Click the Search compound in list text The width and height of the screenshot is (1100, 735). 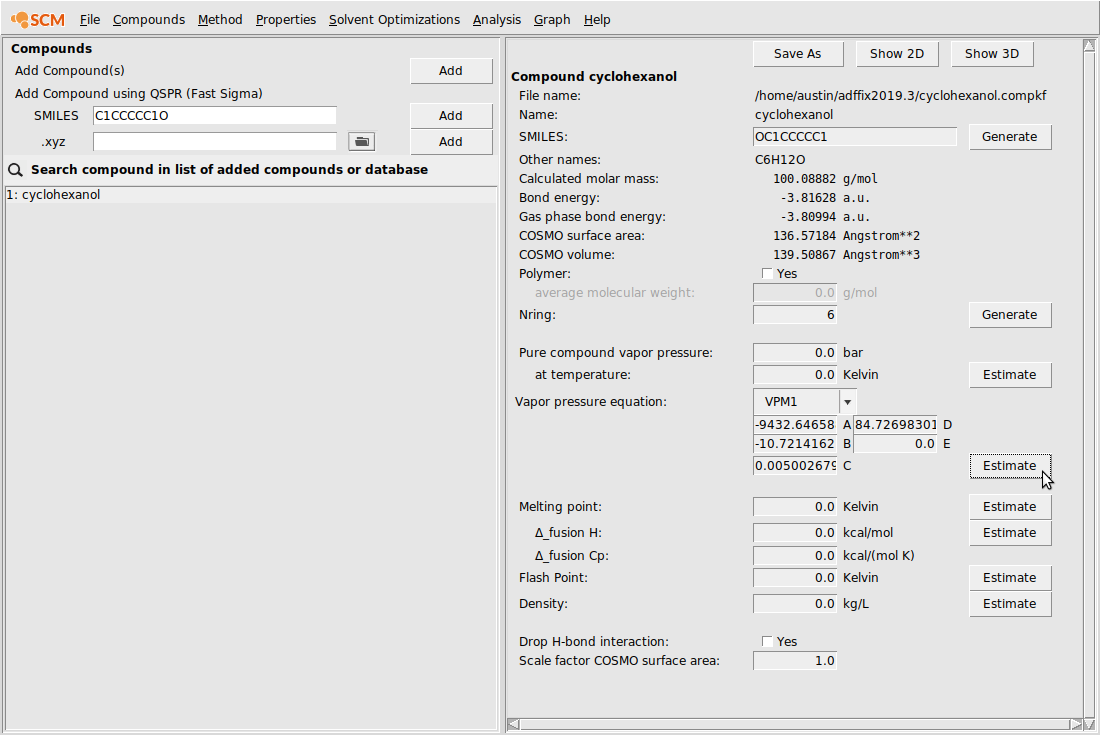[x=229, y=170]
